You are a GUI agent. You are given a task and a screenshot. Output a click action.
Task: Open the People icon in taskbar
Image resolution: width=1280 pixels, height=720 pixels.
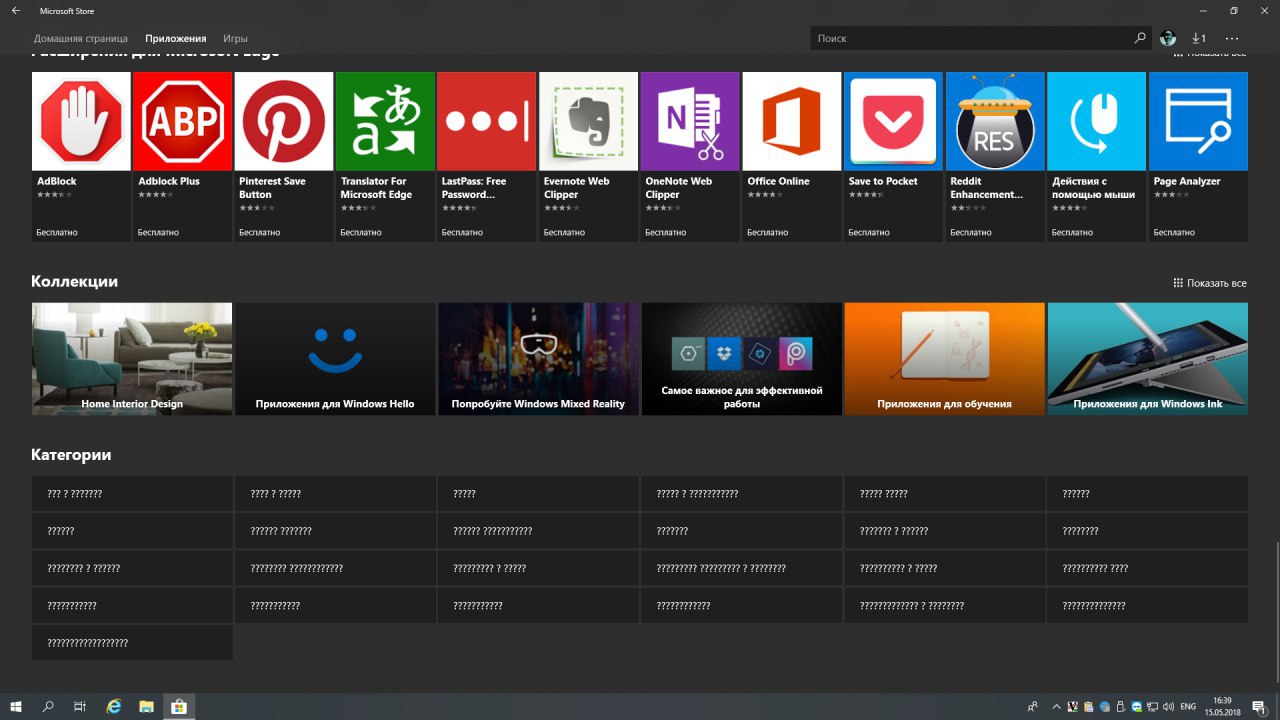(x=1032, y=706)
